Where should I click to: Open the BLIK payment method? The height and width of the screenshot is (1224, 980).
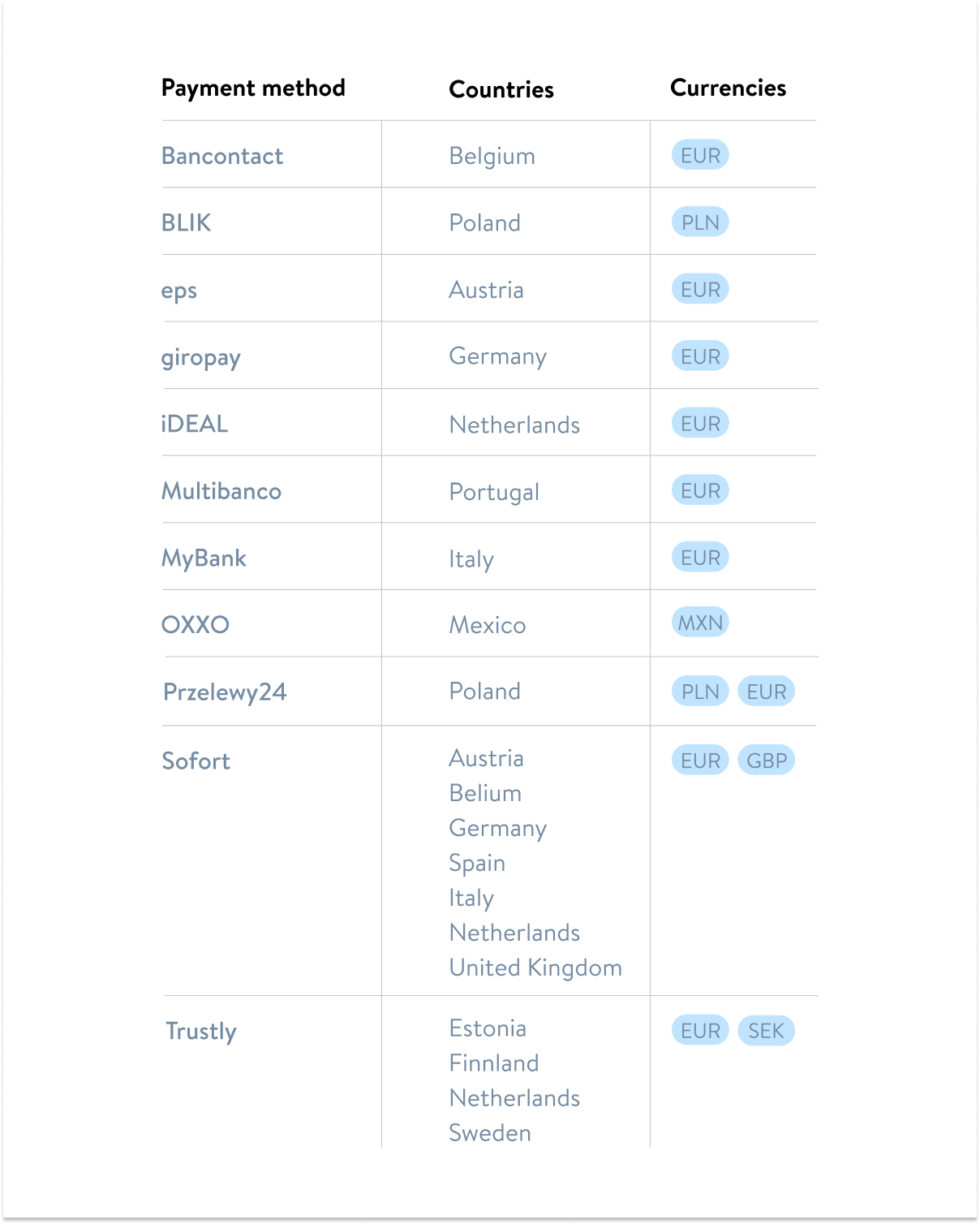click(x=186, y=222)
